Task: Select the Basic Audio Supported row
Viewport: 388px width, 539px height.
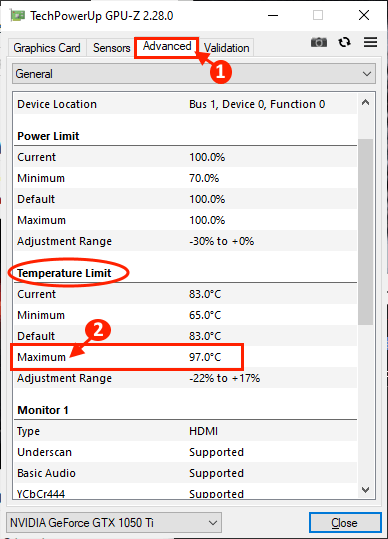Action: [x=185, y=473]
